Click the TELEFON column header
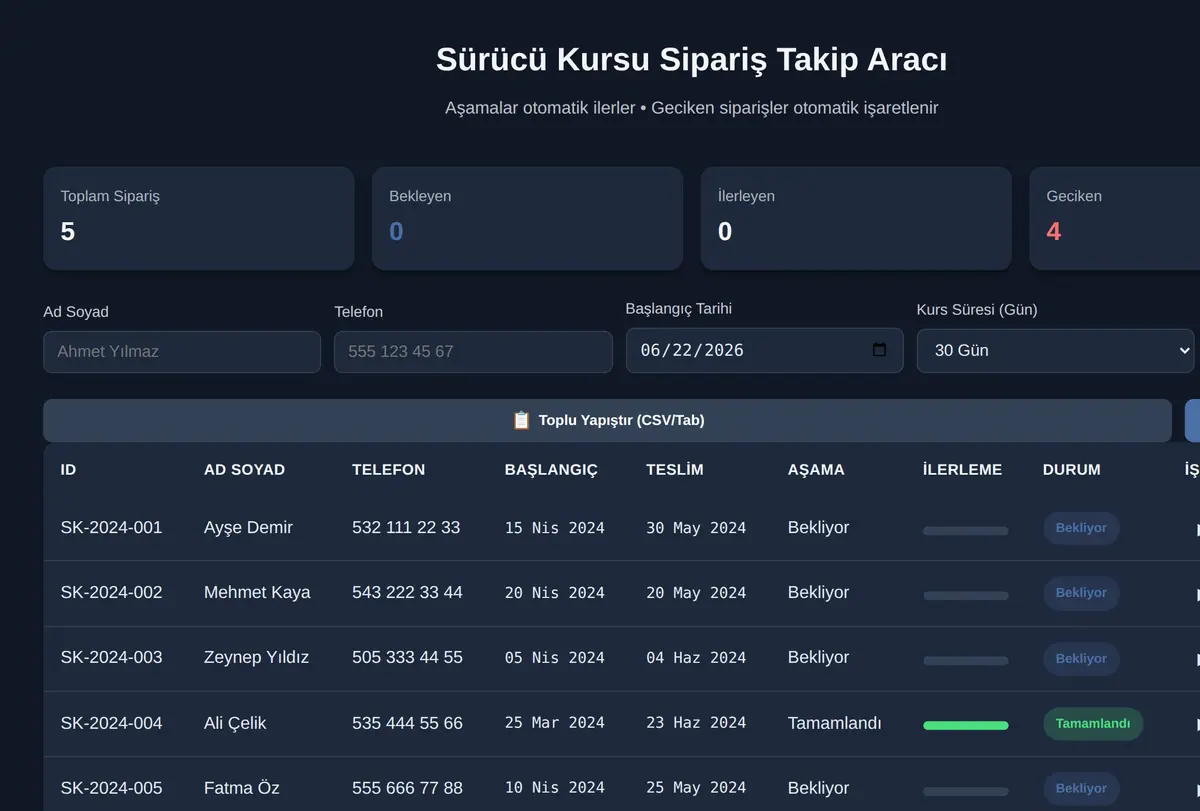Image resolution: width=1200 pixels, height=811 pixels. coord(388,469)
